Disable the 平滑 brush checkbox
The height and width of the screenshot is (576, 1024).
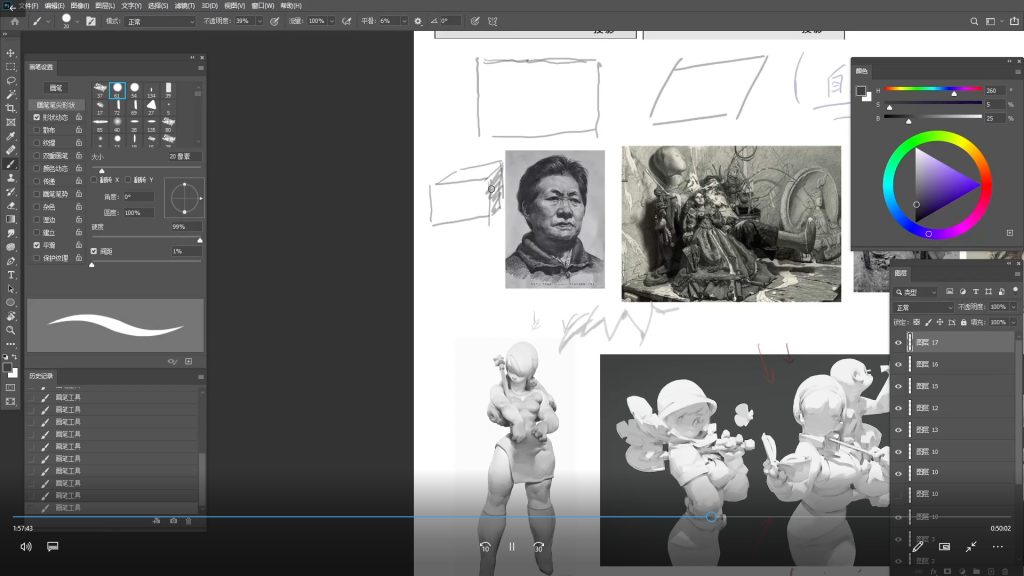[37, 245]
